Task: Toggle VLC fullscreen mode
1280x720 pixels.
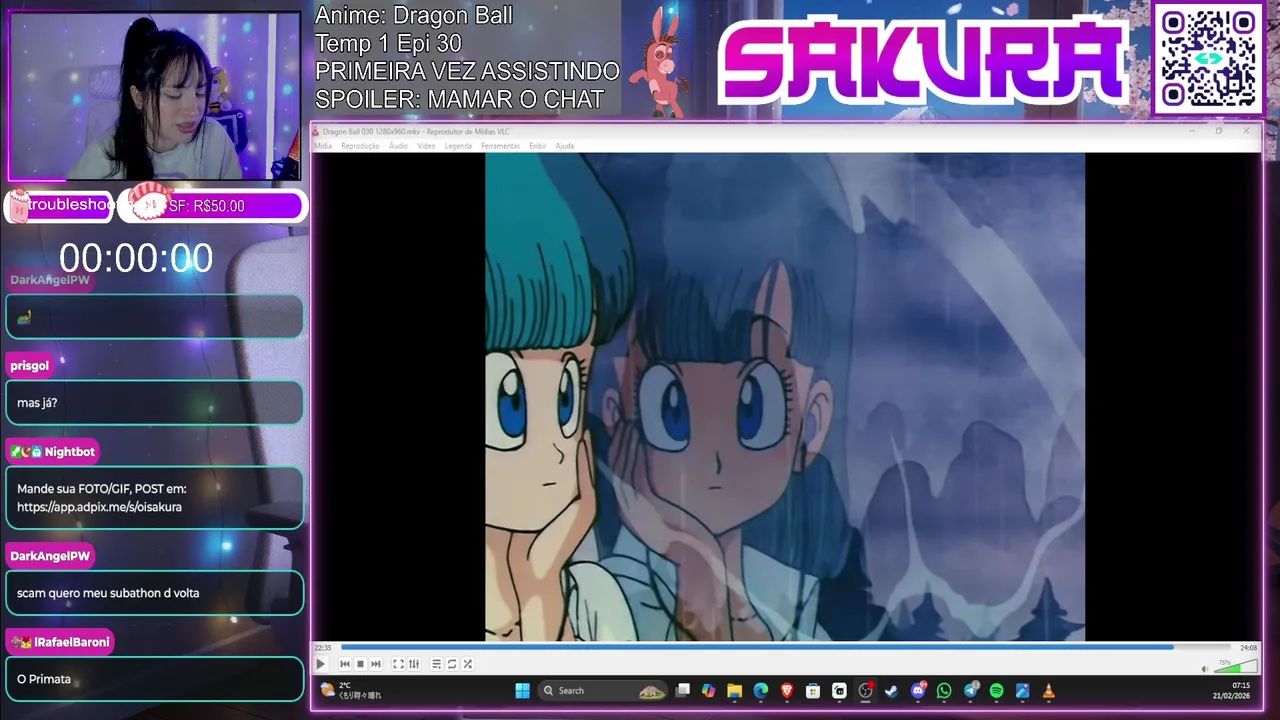Action: (x=398, y=664)
